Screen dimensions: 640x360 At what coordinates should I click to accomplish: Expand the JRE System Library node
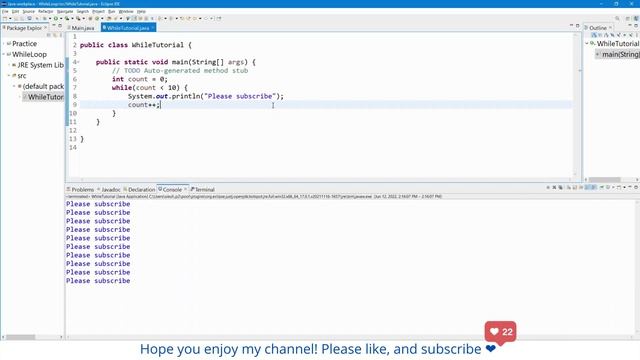pyautogui.click(x=9, y=65)
